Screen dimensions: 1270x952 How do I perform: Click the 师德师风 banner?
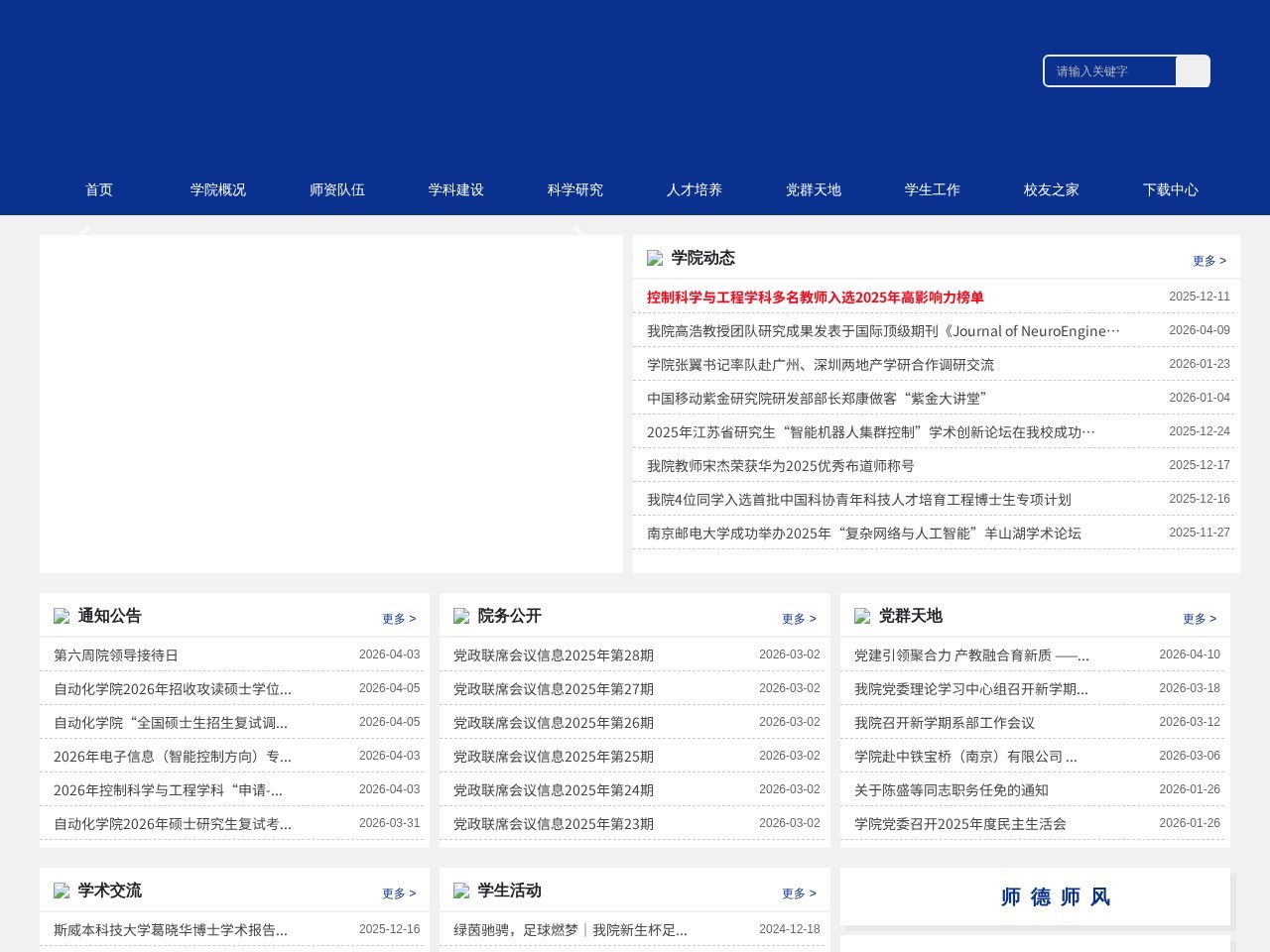(x=1055, y=896)
